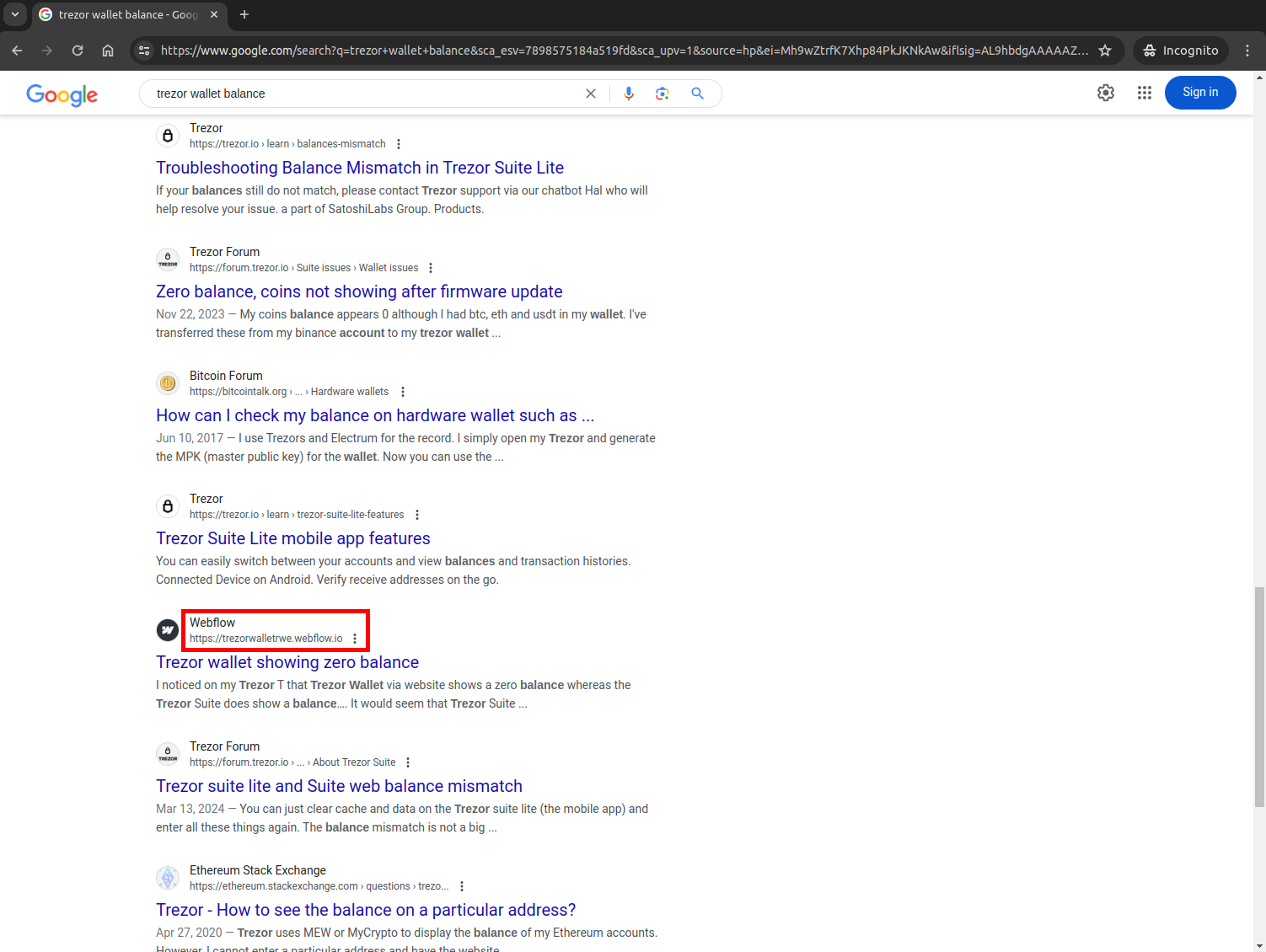Bookmark this page with the star icon
Screen dimensions: 1266x952
[1105, 51]
